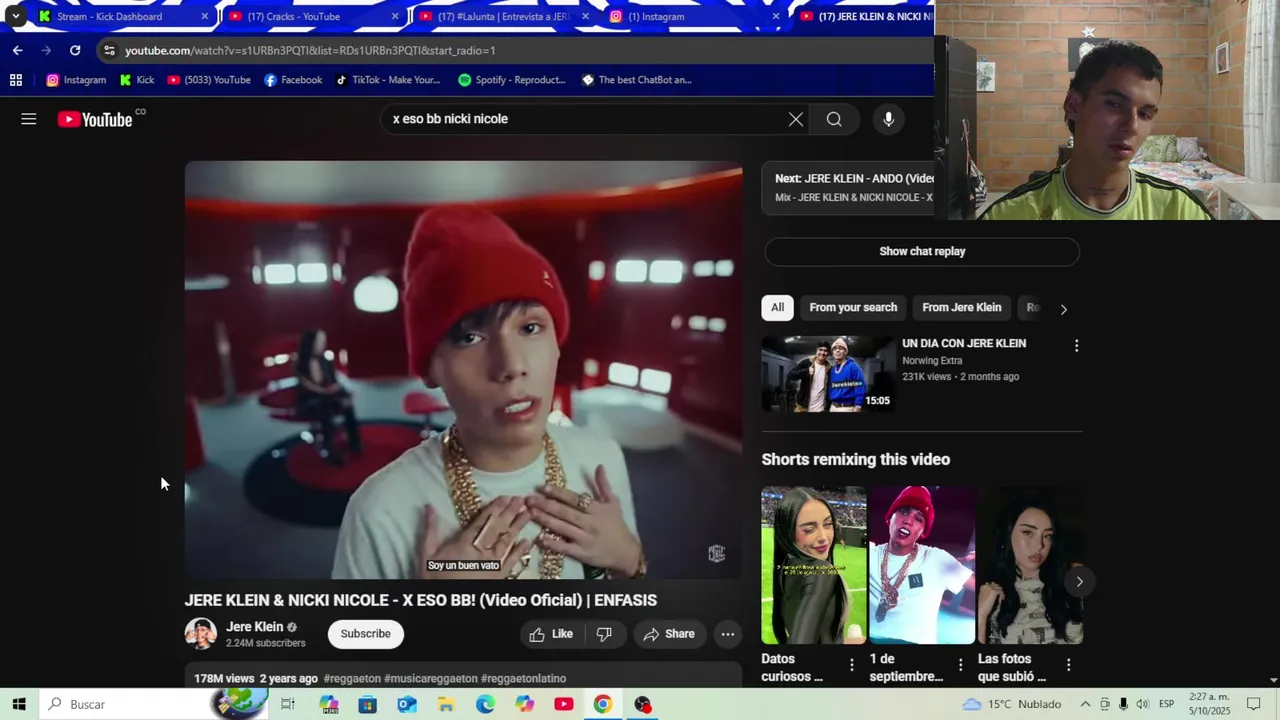This screenshot has height=720, width=1280.
Task: Click the video player to pause
Action: click(464, 370)
